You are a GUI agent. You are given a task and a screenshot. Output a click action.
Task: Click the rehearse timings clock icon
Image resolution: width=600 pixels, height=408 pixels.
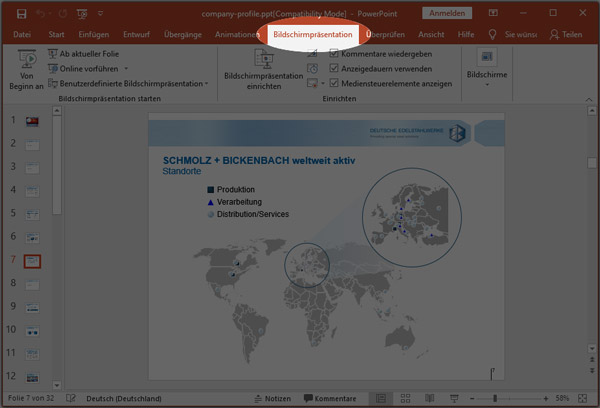(313, 69)
